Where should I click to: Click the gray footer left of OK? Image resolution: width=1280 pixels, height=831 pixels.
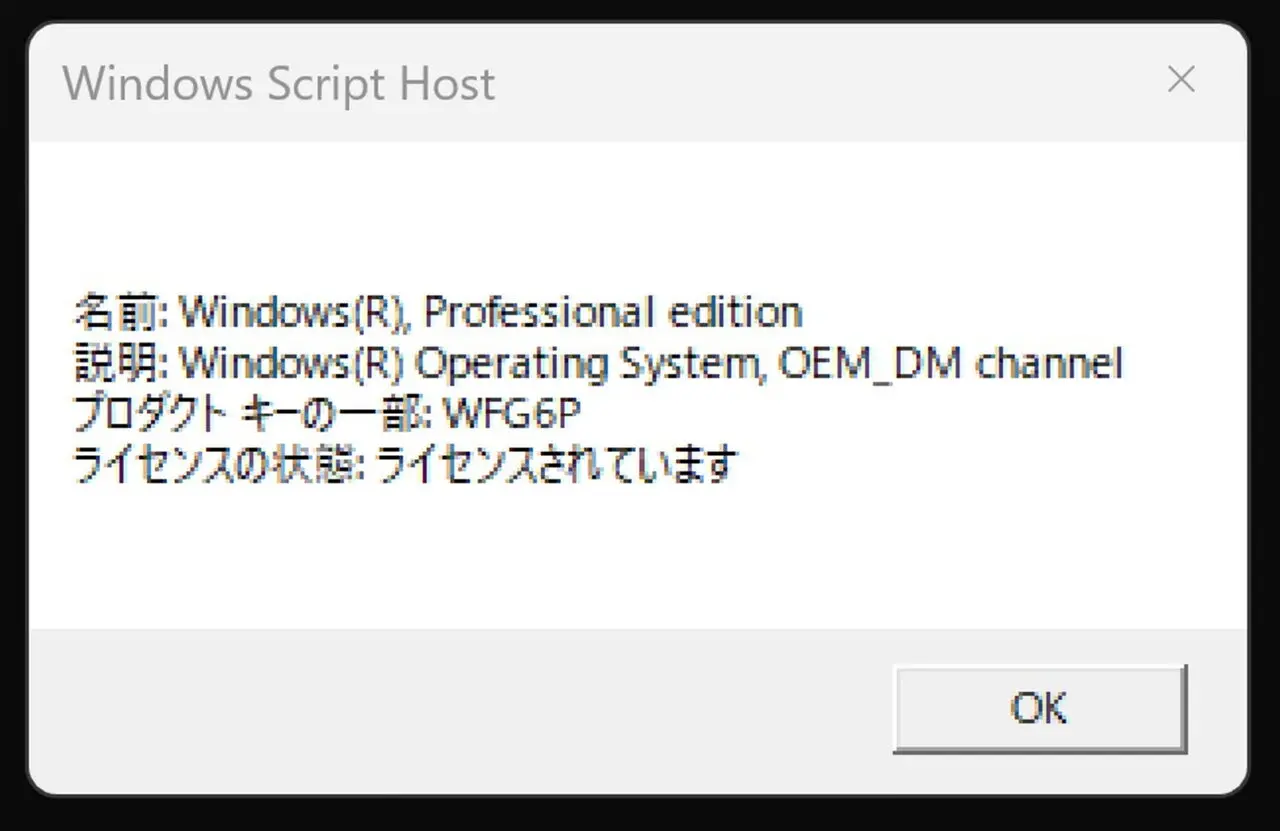pyautogui.click(x=450, y=708)
